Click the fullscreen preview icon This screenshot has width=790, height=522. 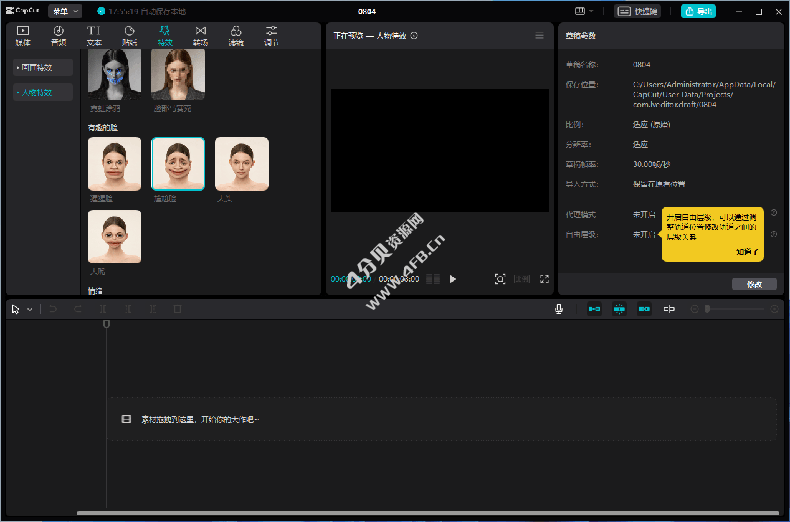545,279
